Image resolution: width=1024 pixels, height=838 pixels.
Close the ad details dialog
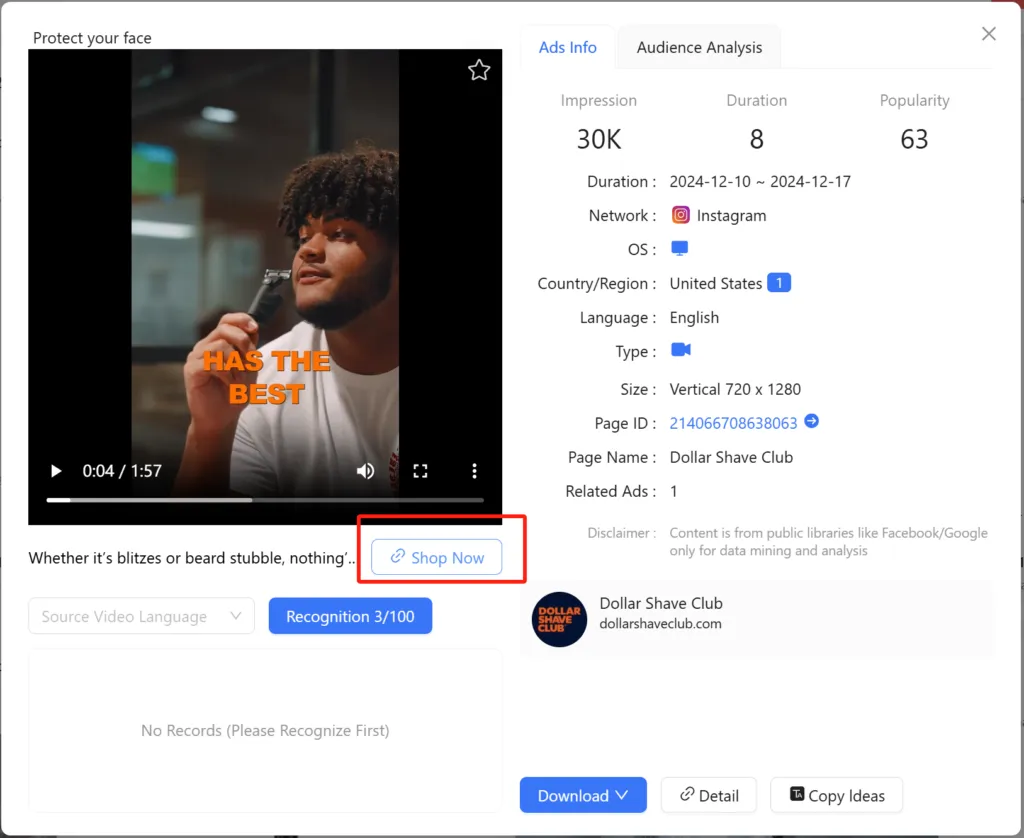989,34
